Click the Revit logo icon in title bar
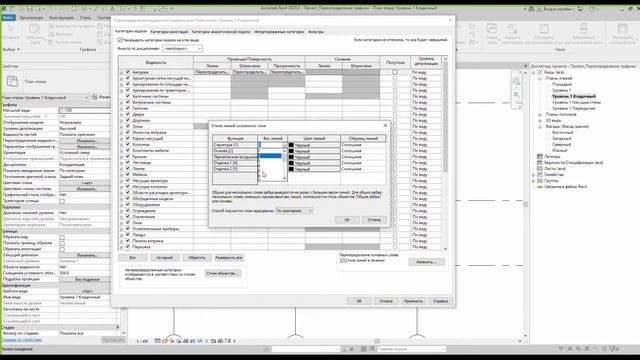The width and height of the screenshot is (640, 360). point(4,9)
